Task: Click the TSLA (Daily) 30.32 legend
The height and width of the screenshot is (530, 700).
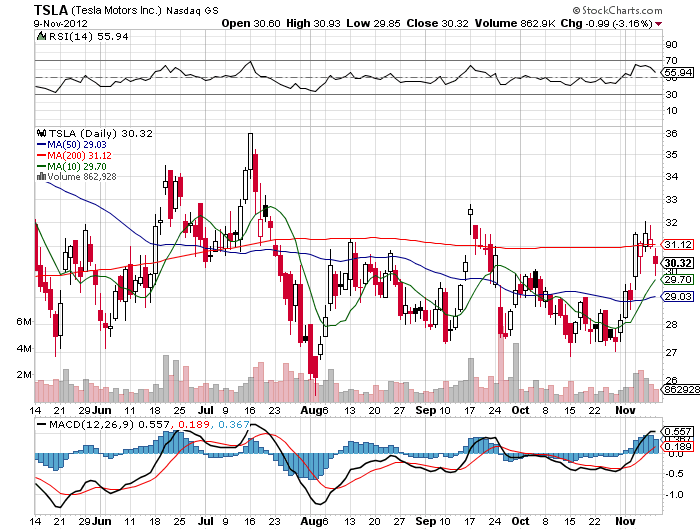Action: pyautogui.click(x=100, y=134)
